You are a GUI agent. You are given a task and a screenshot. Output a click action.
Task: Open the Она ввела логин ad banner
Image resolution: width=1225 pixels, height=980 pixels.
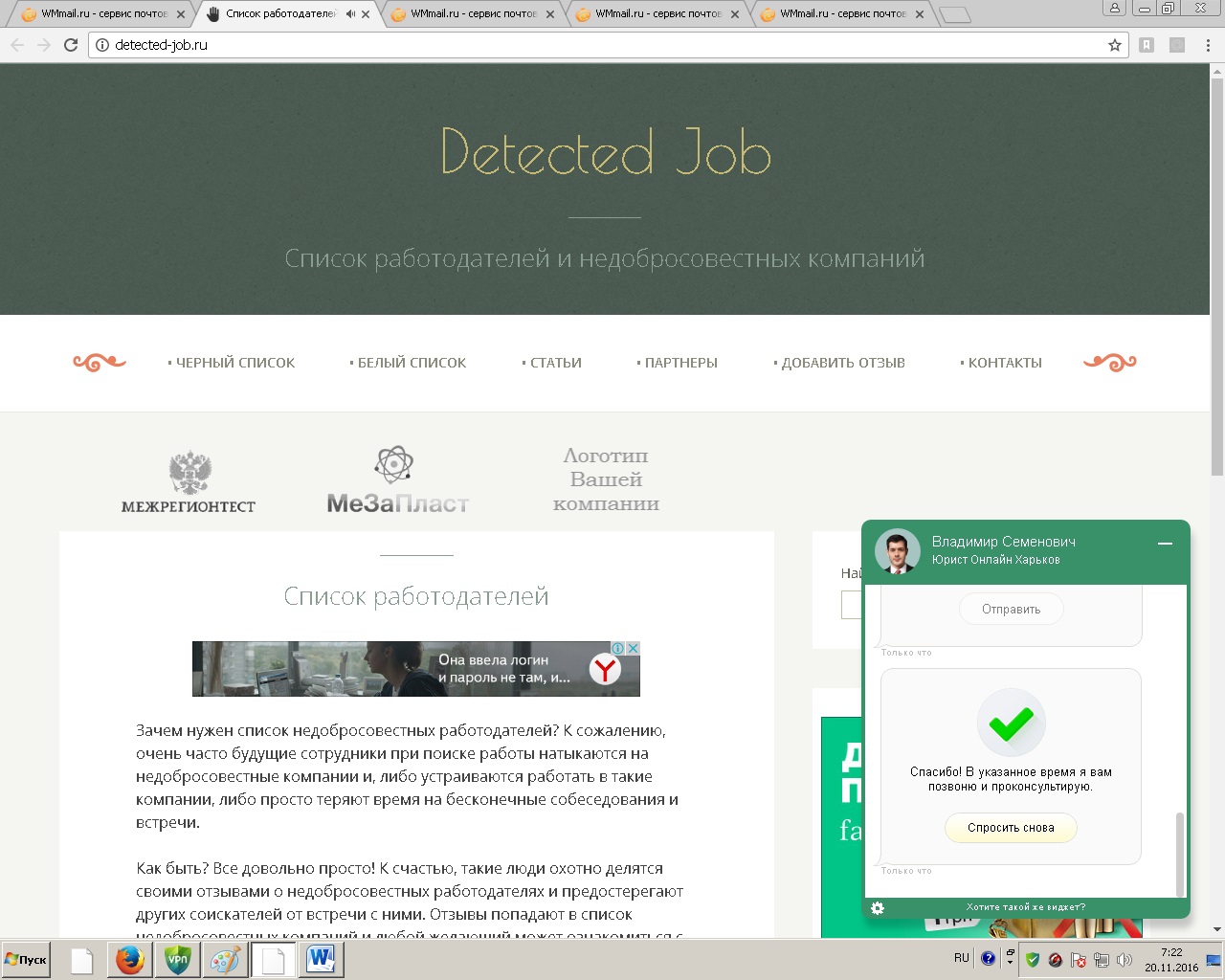[416, 669]
